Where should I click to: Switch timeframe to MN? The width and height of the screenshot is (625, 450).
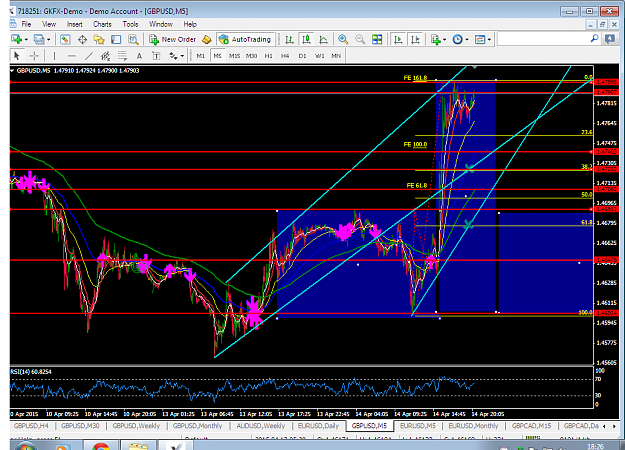[x=336, y=56]
